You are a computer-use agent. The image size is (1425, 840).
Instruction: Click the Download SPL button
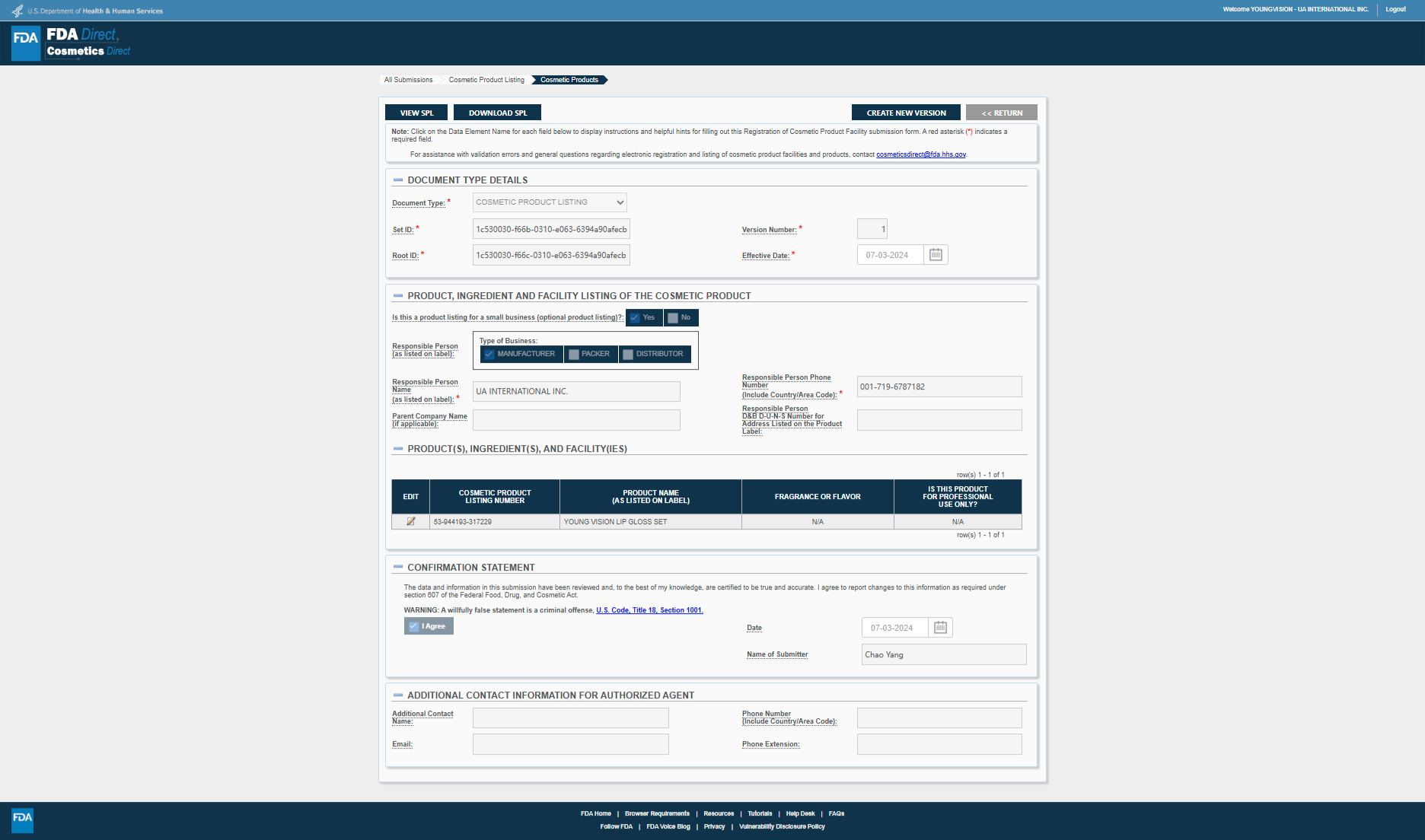[x=497, y=113]
